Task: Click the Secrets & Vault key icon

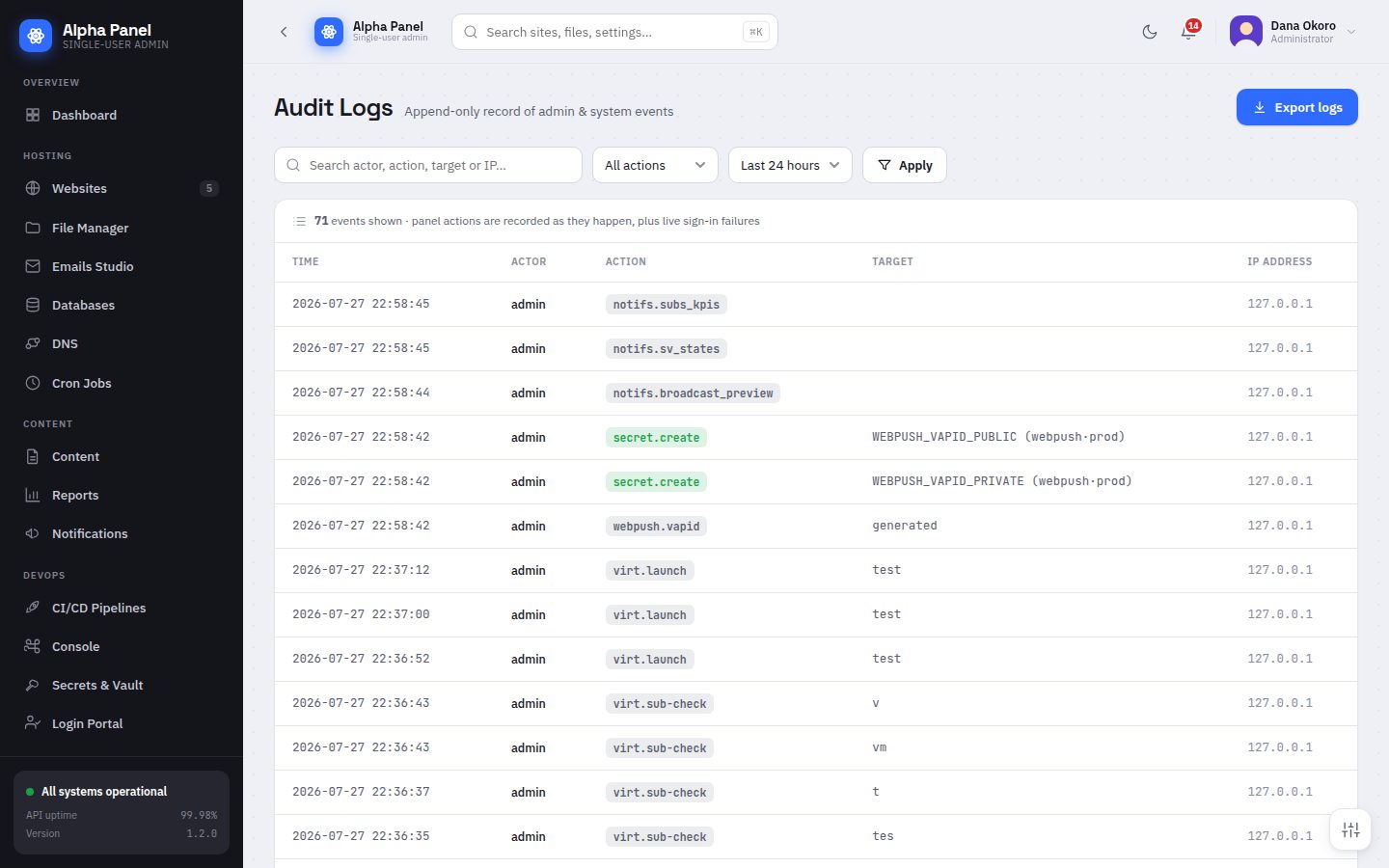Action: pyautogui.click(x=33, y=685)
